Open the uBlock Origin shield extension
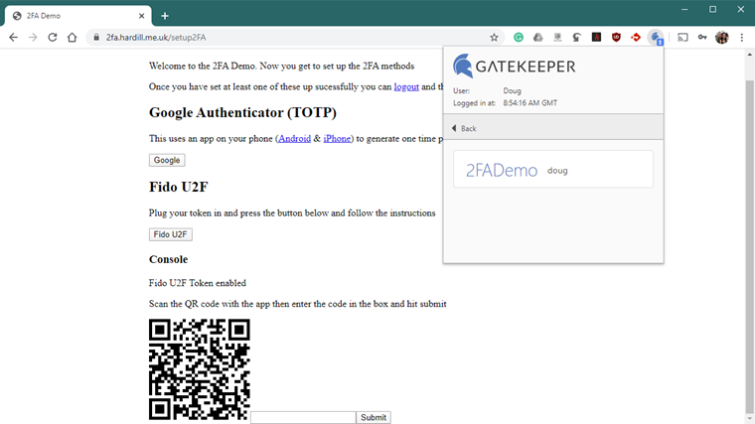755x424 pixels. click(x=616, y=38)
